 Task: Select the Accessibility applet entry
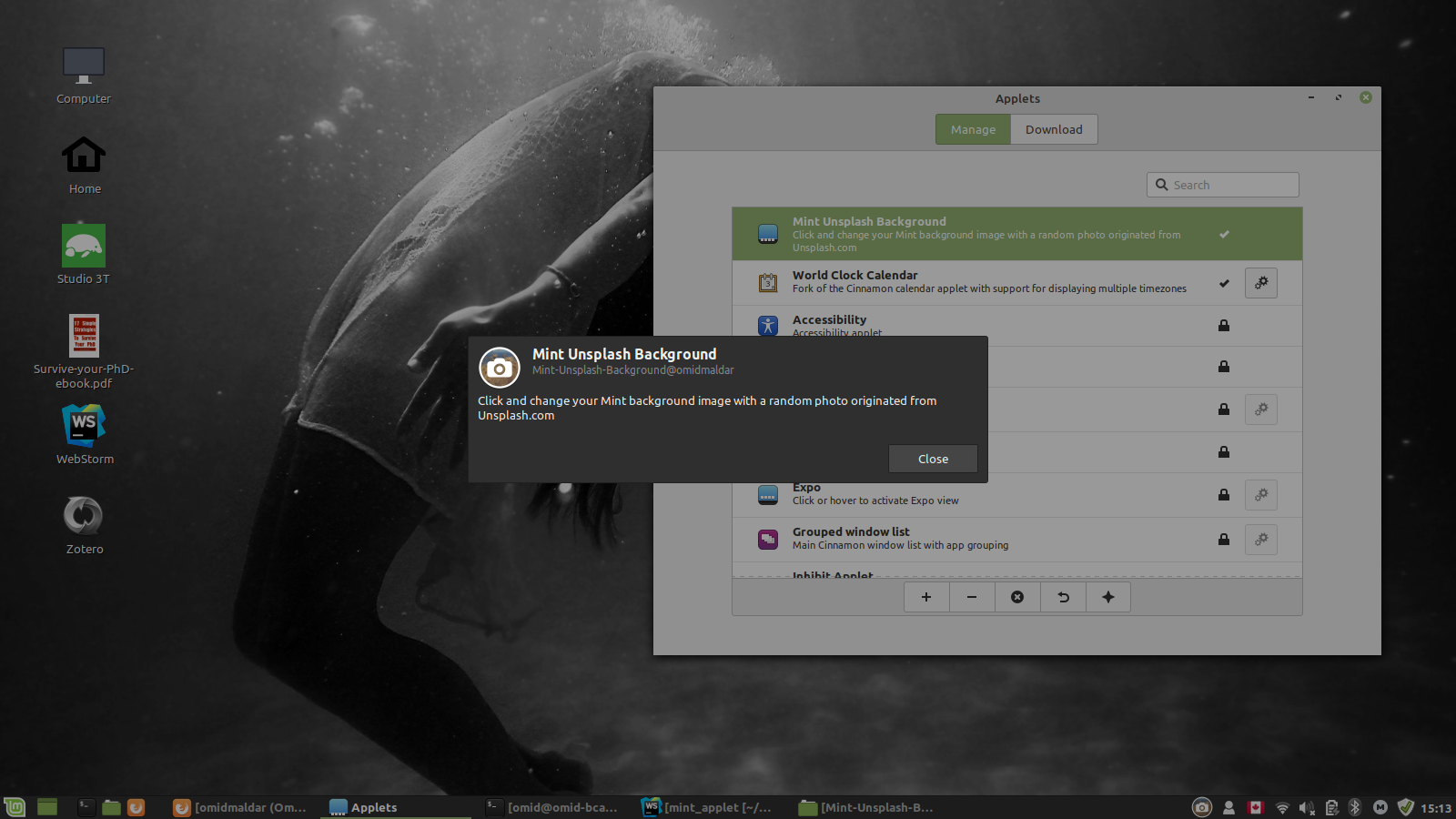[1016, 325]
